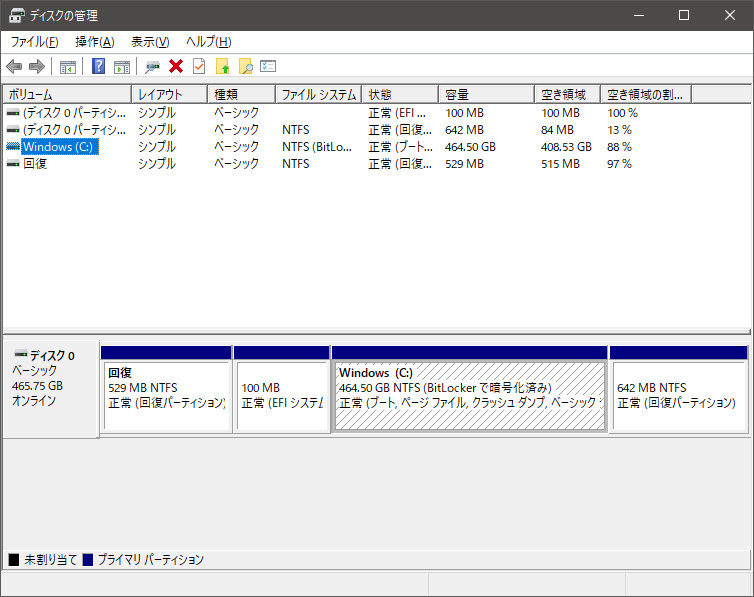This screenshot has height=597, width=754.
Task: Open the 表示(V) menu
Action: [151, 42]
